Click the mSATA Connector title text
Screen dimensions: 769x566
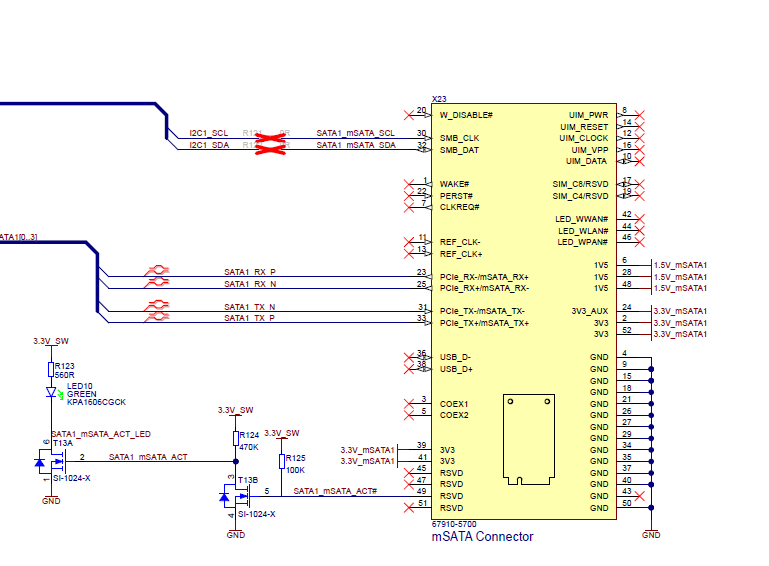pyautogui.click(x=482, y=537)
